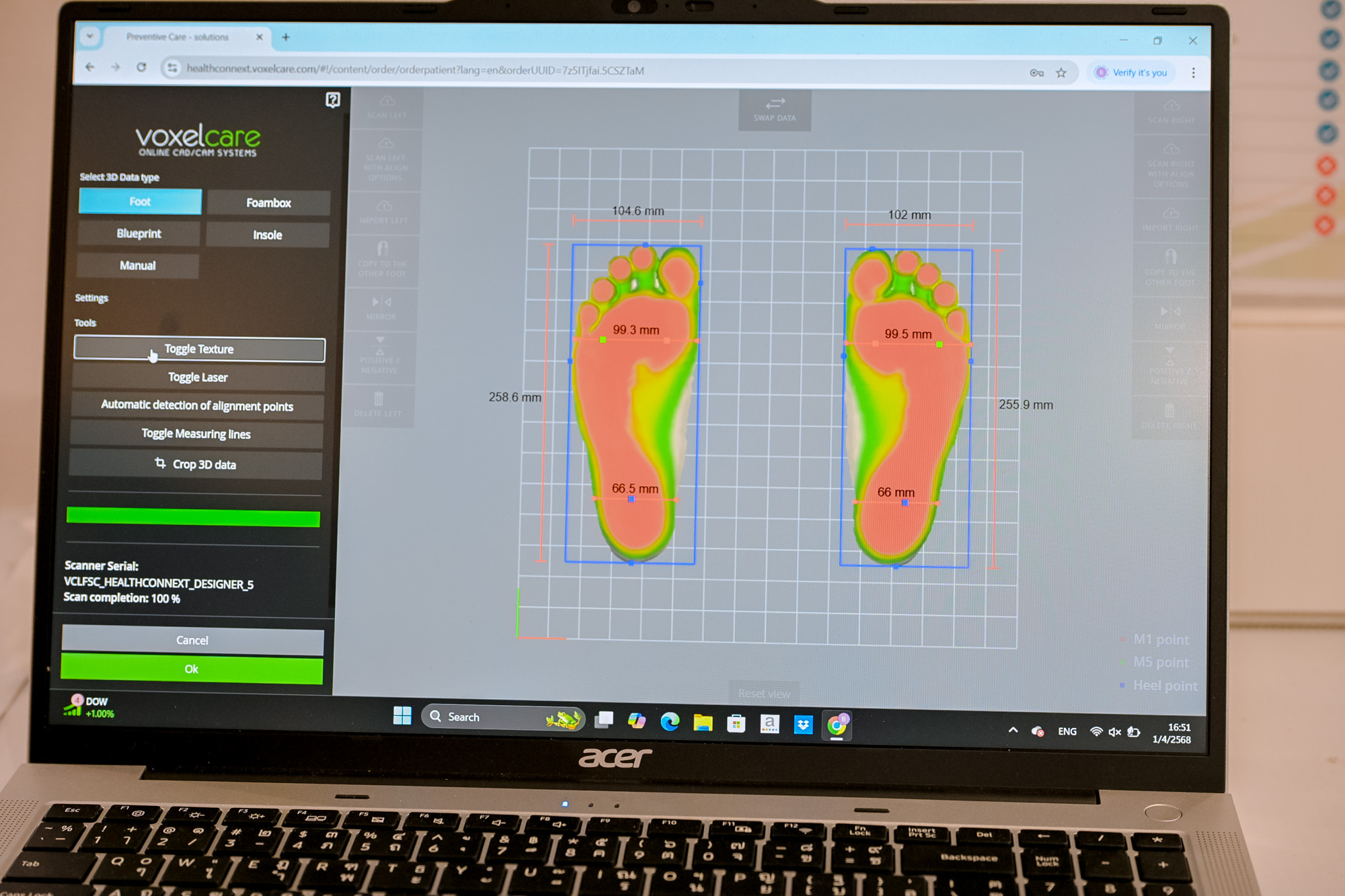Viewport: 1345px width, 896px height.
Task: Click the green scan progress bar
Action: click(x=193, y=518)
